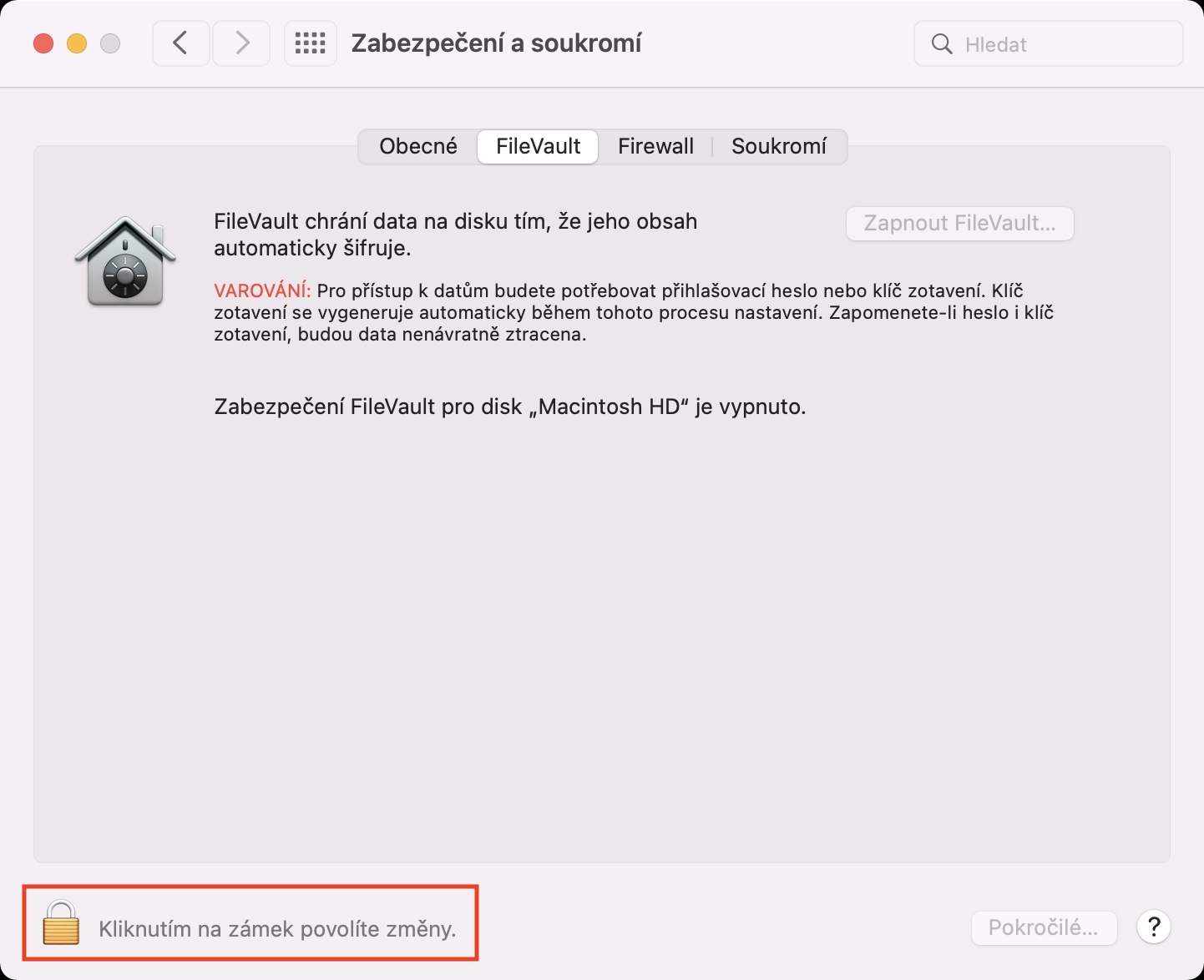Select the FileVault tab
1204x980 pixels.
(538, 146)
